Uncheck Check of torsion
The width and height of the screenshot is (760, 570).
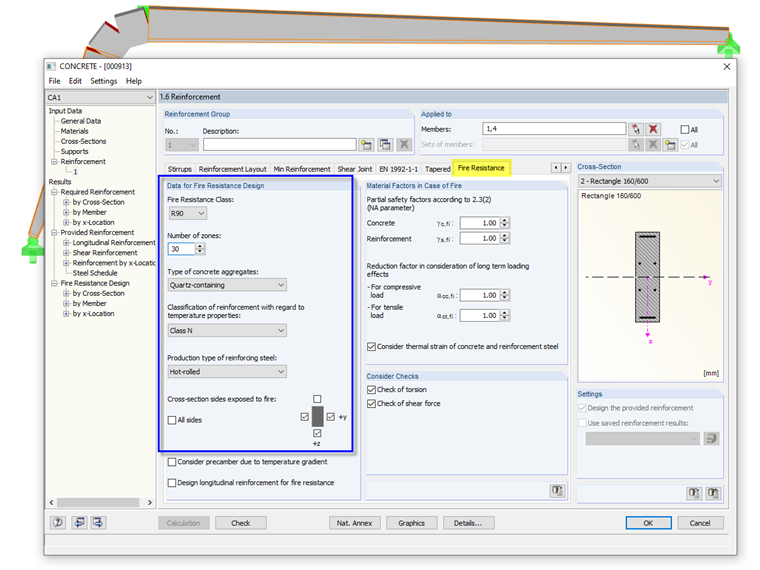pyautogui.click(x=371, y=390)
